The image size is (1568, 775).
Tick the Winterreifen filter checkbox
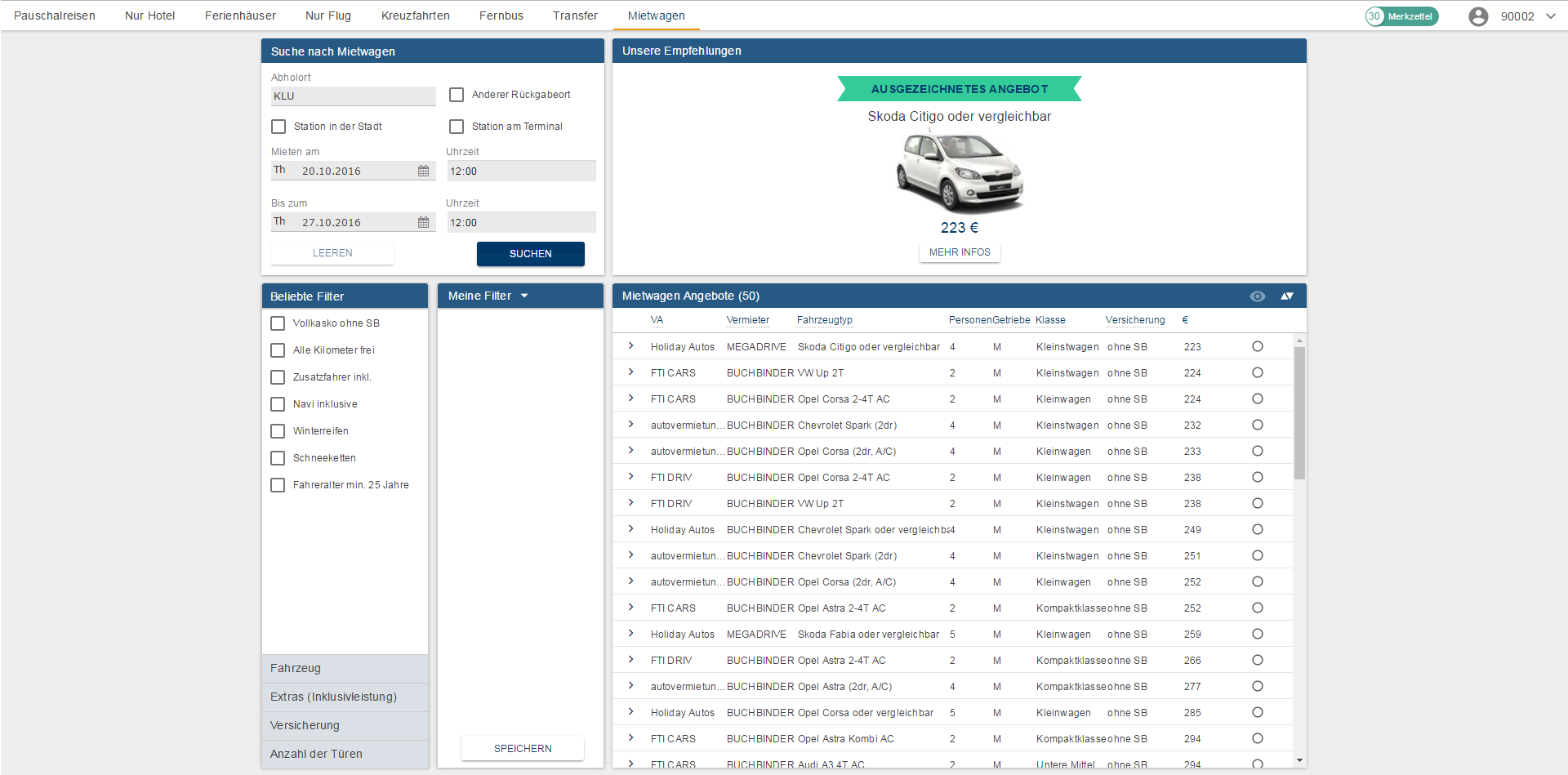pyautogui.click(x=278, y=431)
